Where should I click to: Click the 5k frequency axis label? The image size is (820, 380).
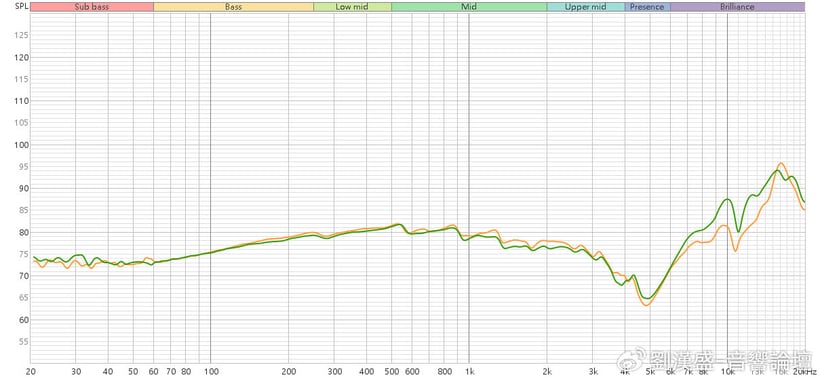pos(650,372)
